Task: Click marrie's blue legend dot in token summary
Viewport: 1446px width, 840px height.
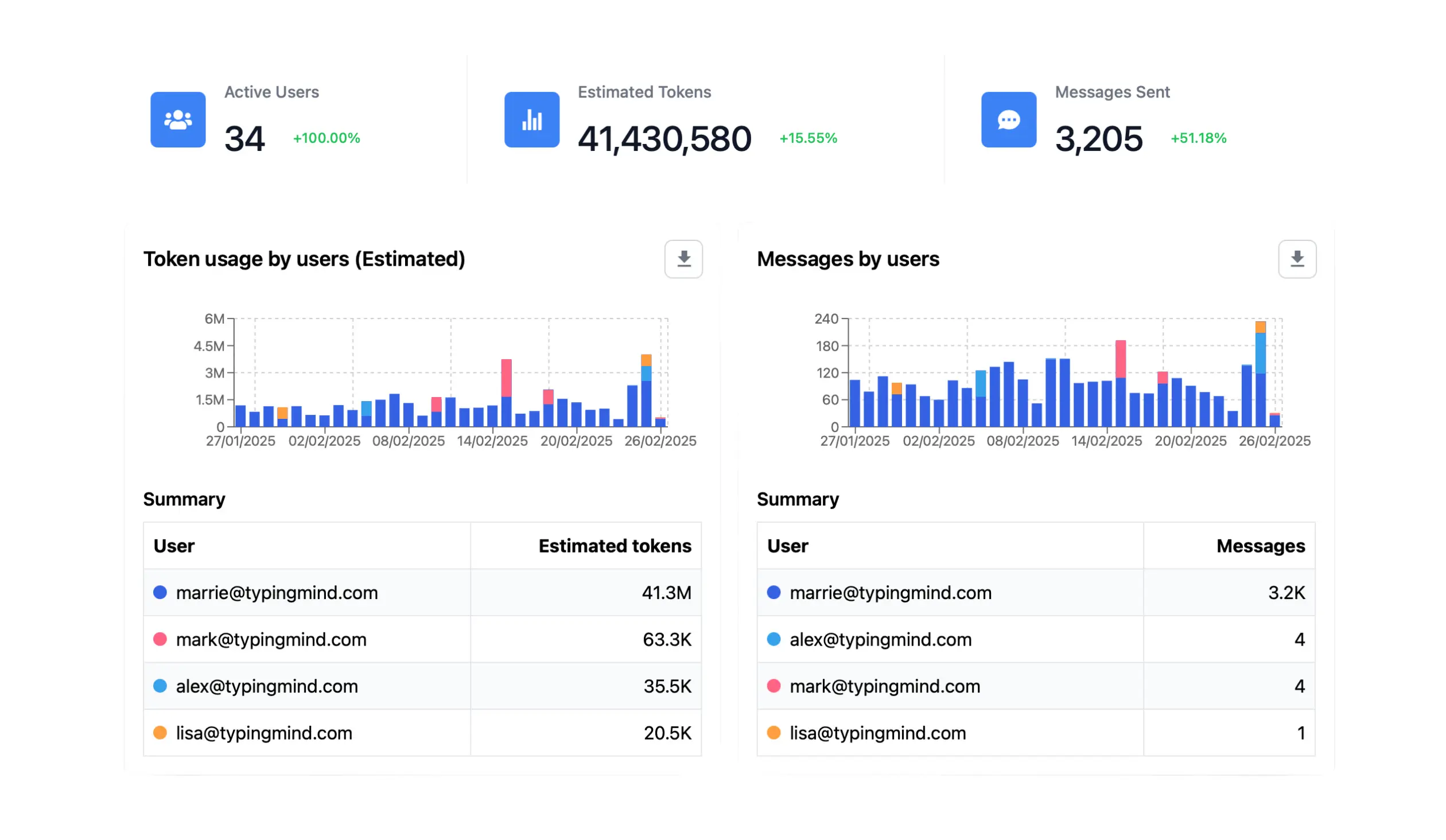Action: [159, 593]
